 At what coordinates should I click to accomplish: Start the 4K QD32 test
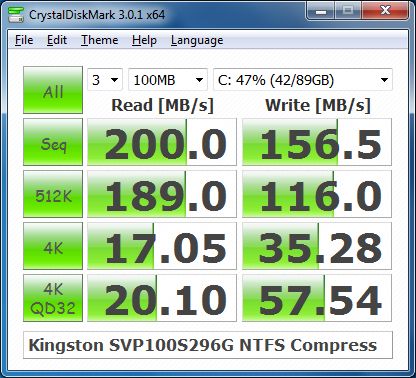(x=53, y=298)
